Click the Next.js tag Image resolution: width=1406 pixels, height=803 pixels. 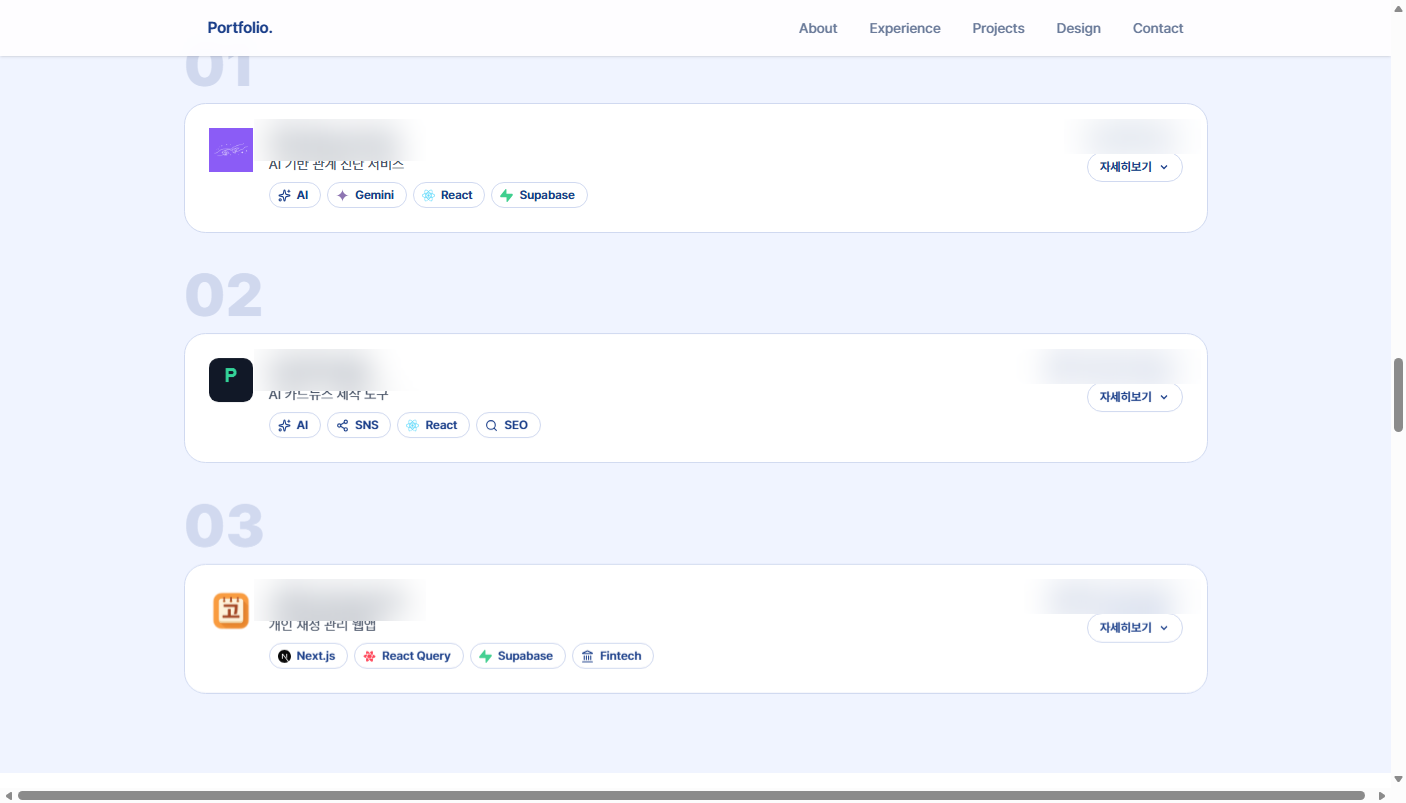[308, 656]
